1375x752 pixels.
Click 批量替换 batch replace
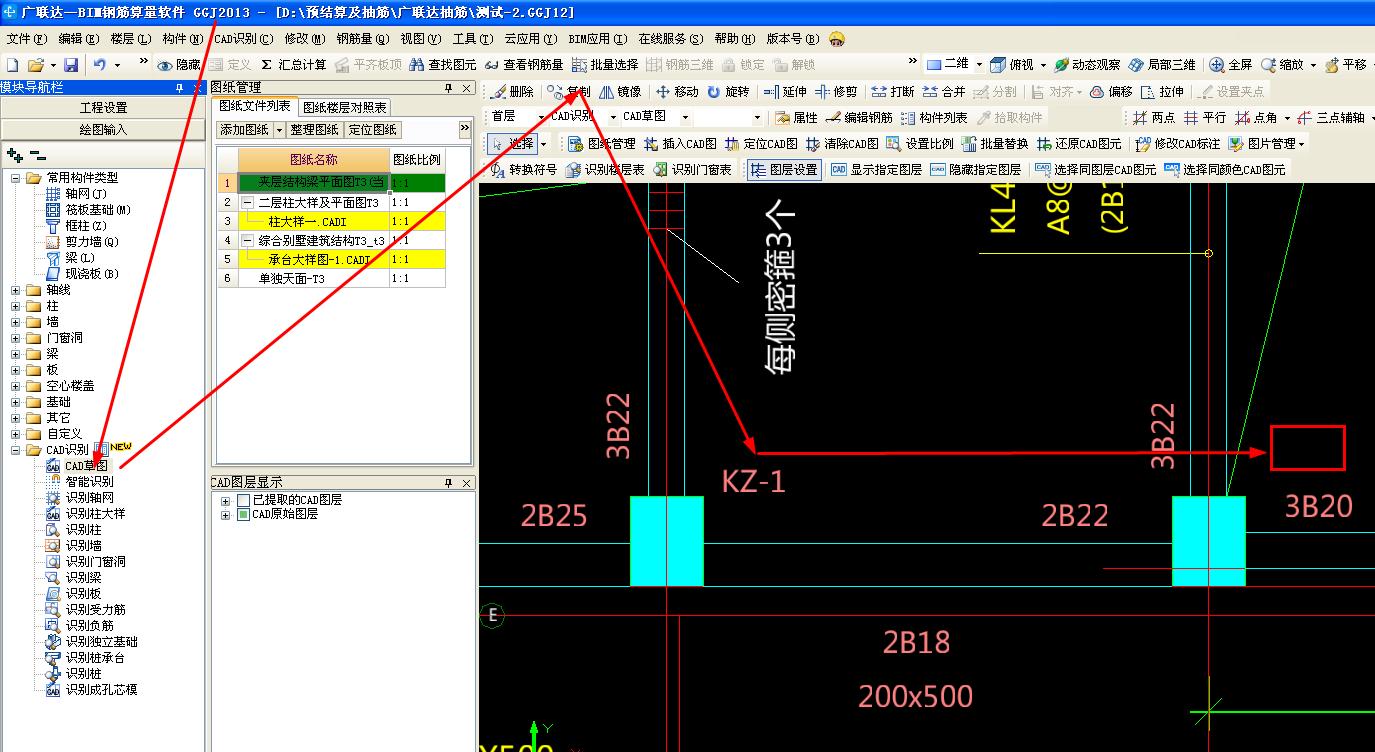point(994,143)
